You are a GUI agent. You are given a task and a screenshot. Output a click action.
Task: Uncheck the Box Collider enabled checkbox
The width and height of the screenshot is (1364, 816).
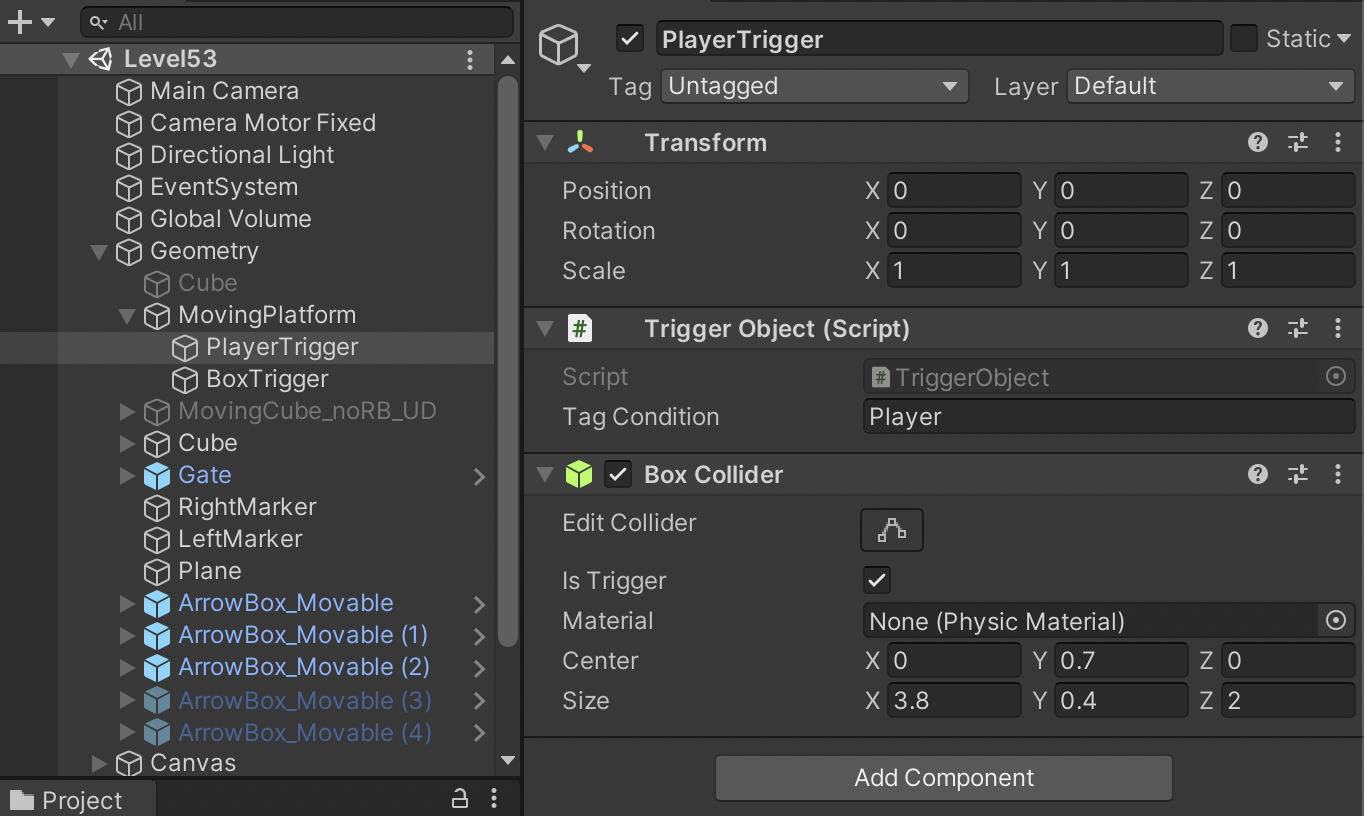[x=617, y=474]
